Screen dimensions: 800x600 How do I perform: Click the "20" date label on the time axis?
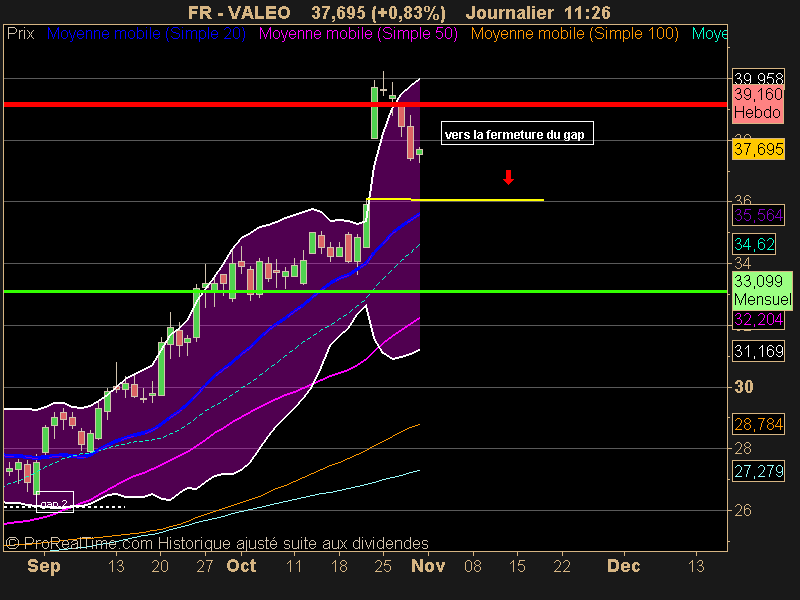pos(160,566)
